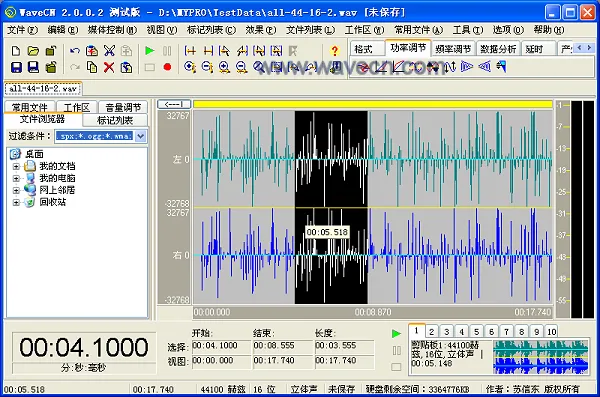Click the right-pointing triangle amplify icon

click(466, 67)
